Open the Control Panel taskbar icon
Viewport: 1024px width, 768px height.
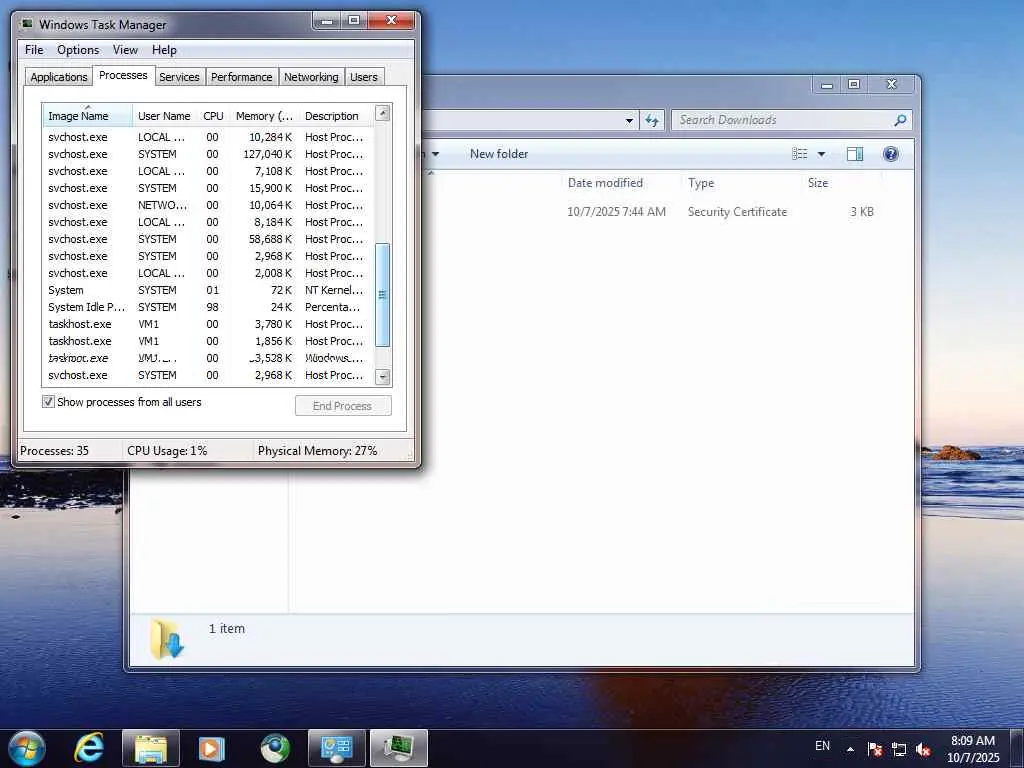pos(336,748)
